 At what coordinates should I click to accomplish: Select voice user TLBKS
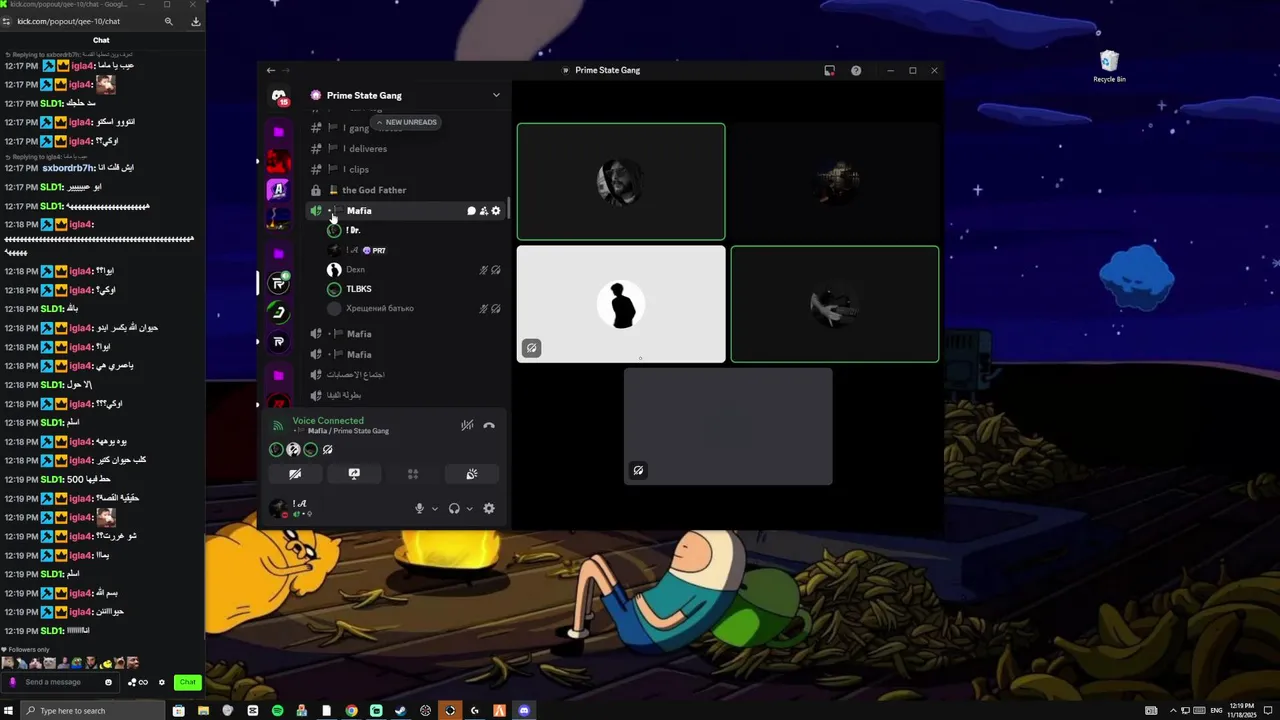pos(414,289)
